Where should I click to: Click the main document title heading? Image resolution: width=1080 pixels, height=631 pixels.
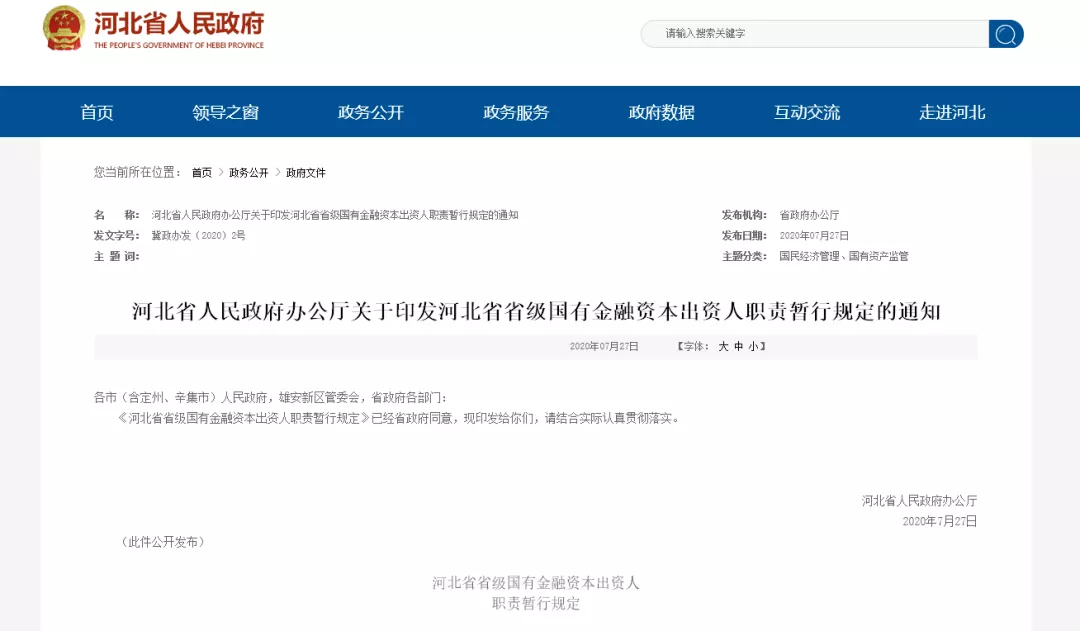[x=536, y=312]
